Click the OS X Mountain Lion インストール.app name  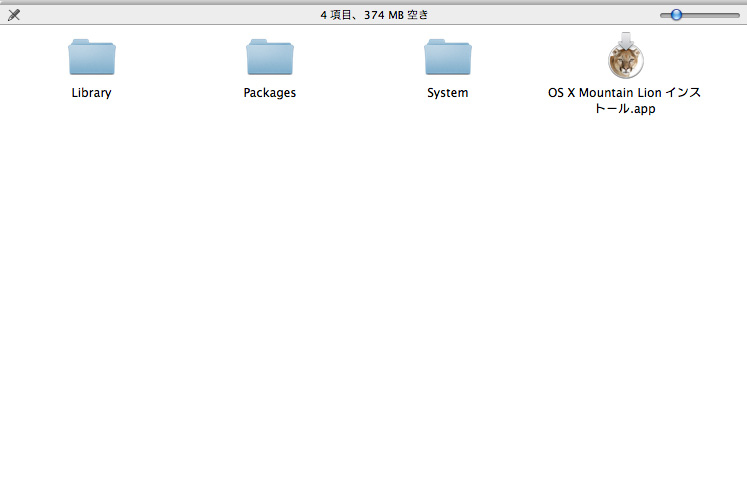[x=625, y=100]
